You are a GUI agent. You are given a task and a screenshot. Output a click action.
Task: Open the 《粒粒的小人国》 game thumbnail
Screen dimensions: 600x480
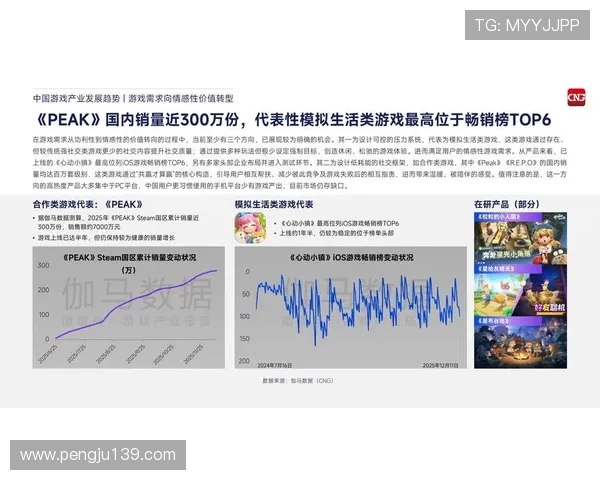(520, 238)
